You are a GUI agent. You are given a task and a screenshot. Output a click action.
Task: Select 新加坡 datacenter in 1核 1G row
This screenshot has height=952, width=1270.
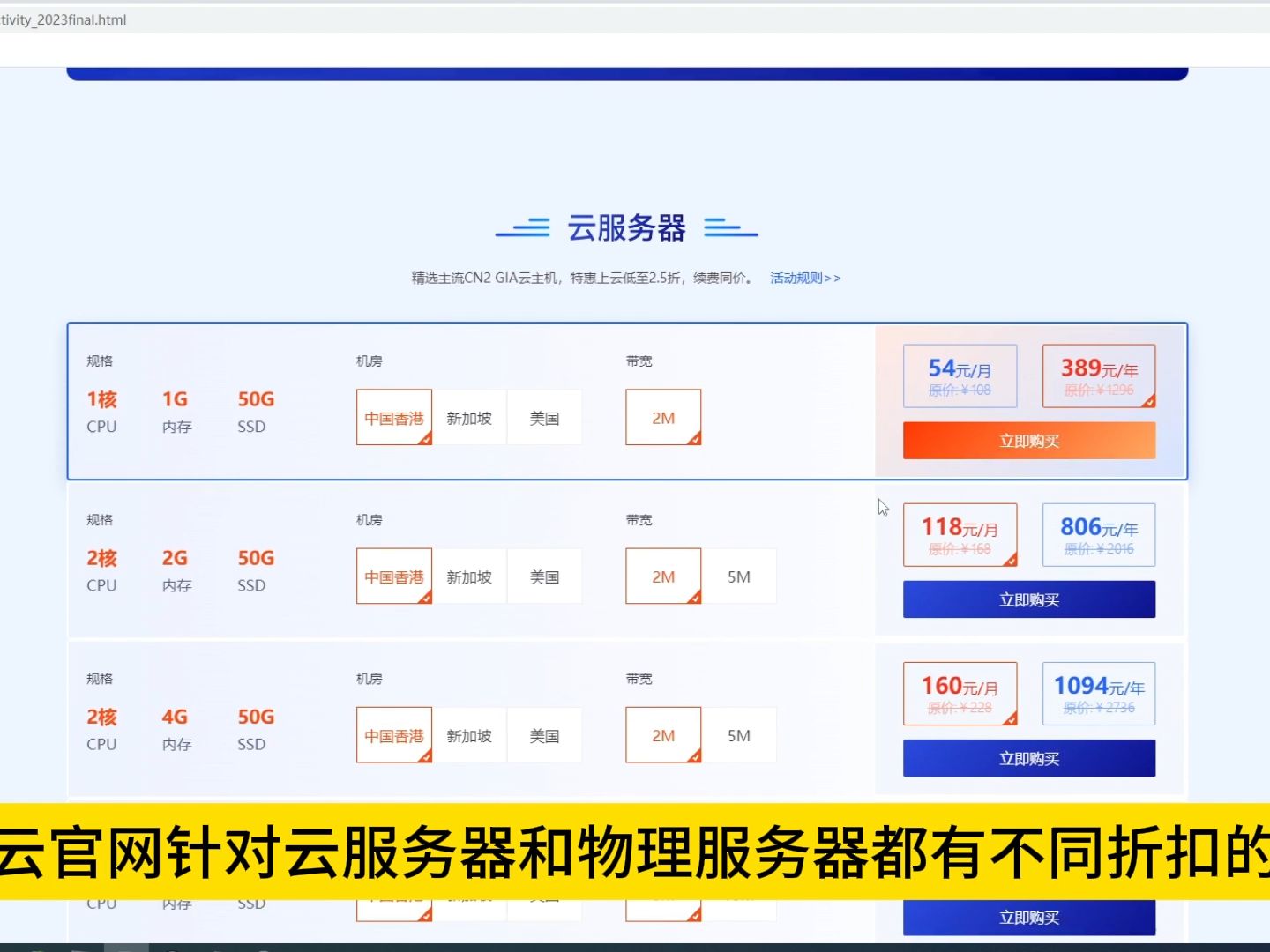(x=469, y=418)
